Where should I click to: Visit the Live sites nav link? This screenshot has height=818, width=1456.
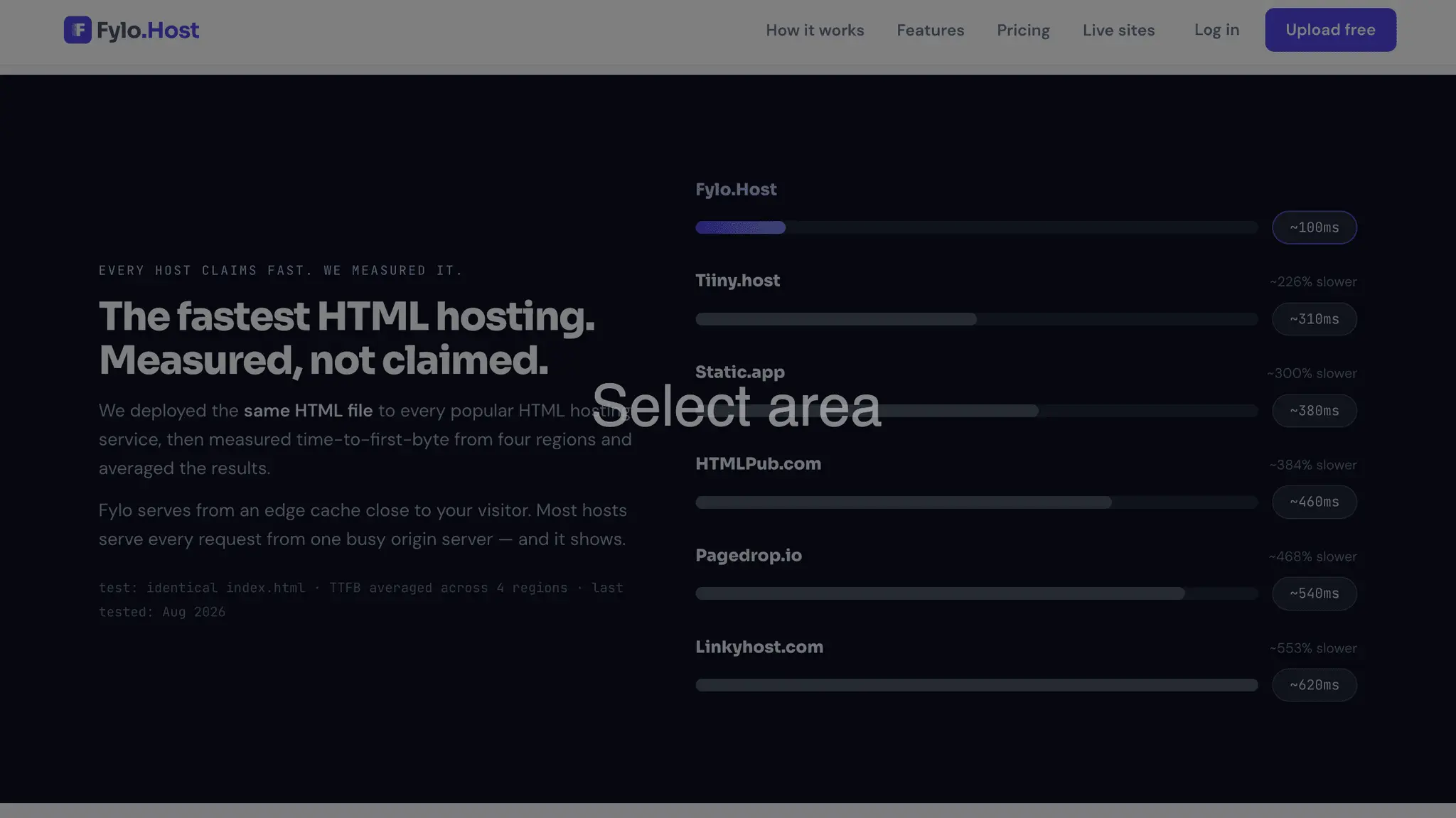pyautogui.click(x=1118, y=30)
